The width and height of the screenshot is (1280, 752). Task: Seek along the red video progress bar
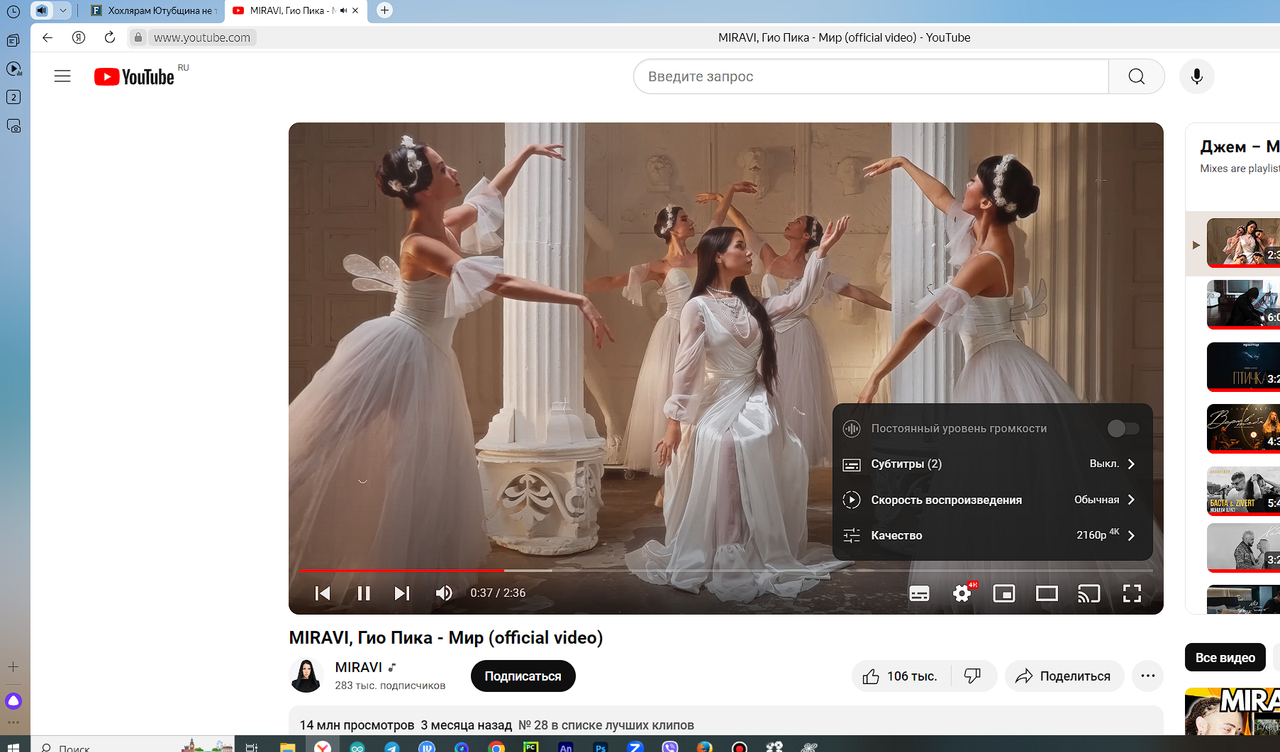tap(726, 570)
